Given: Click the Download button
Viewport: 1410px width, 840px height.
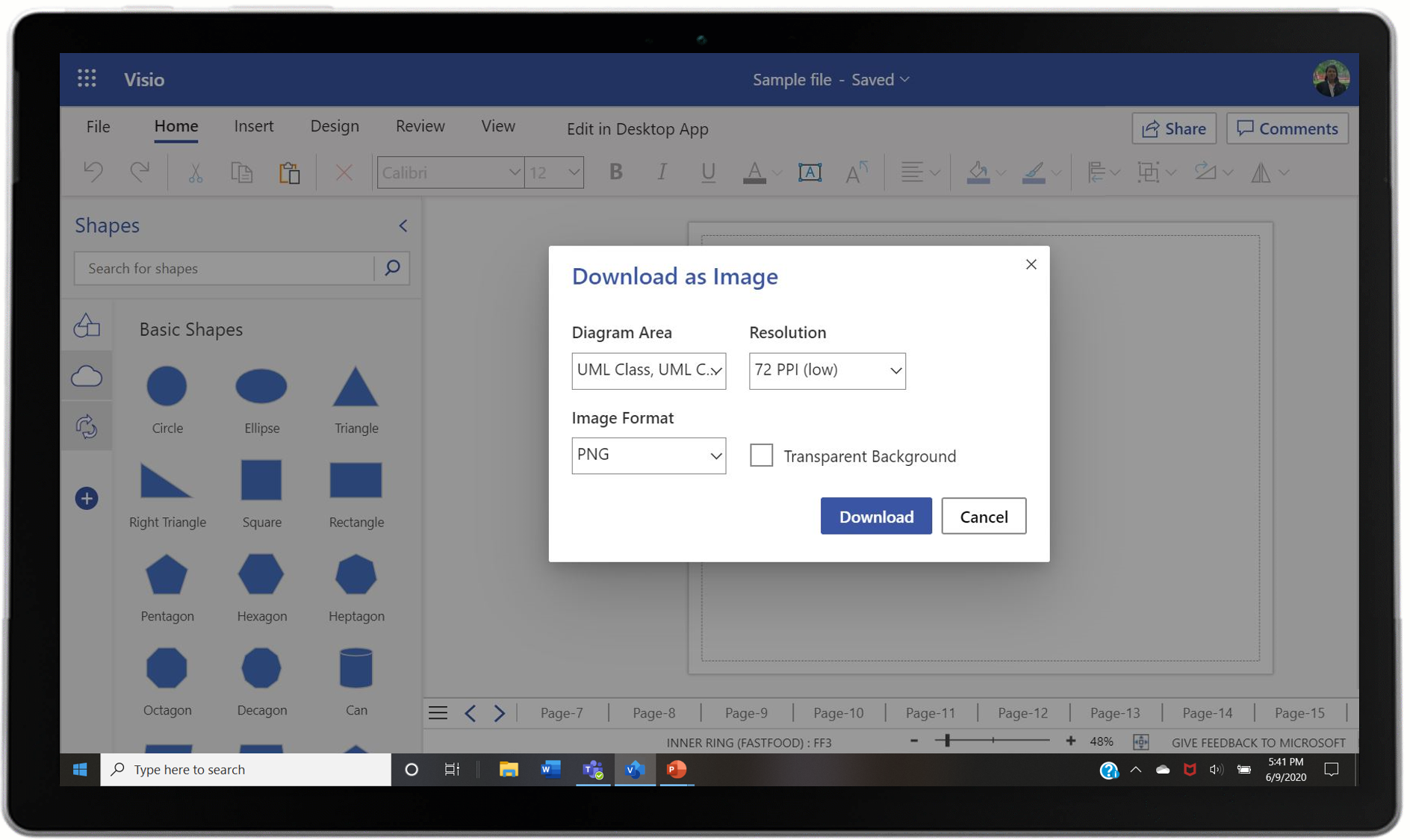Looking at the screenshot, I should point(875,516).
